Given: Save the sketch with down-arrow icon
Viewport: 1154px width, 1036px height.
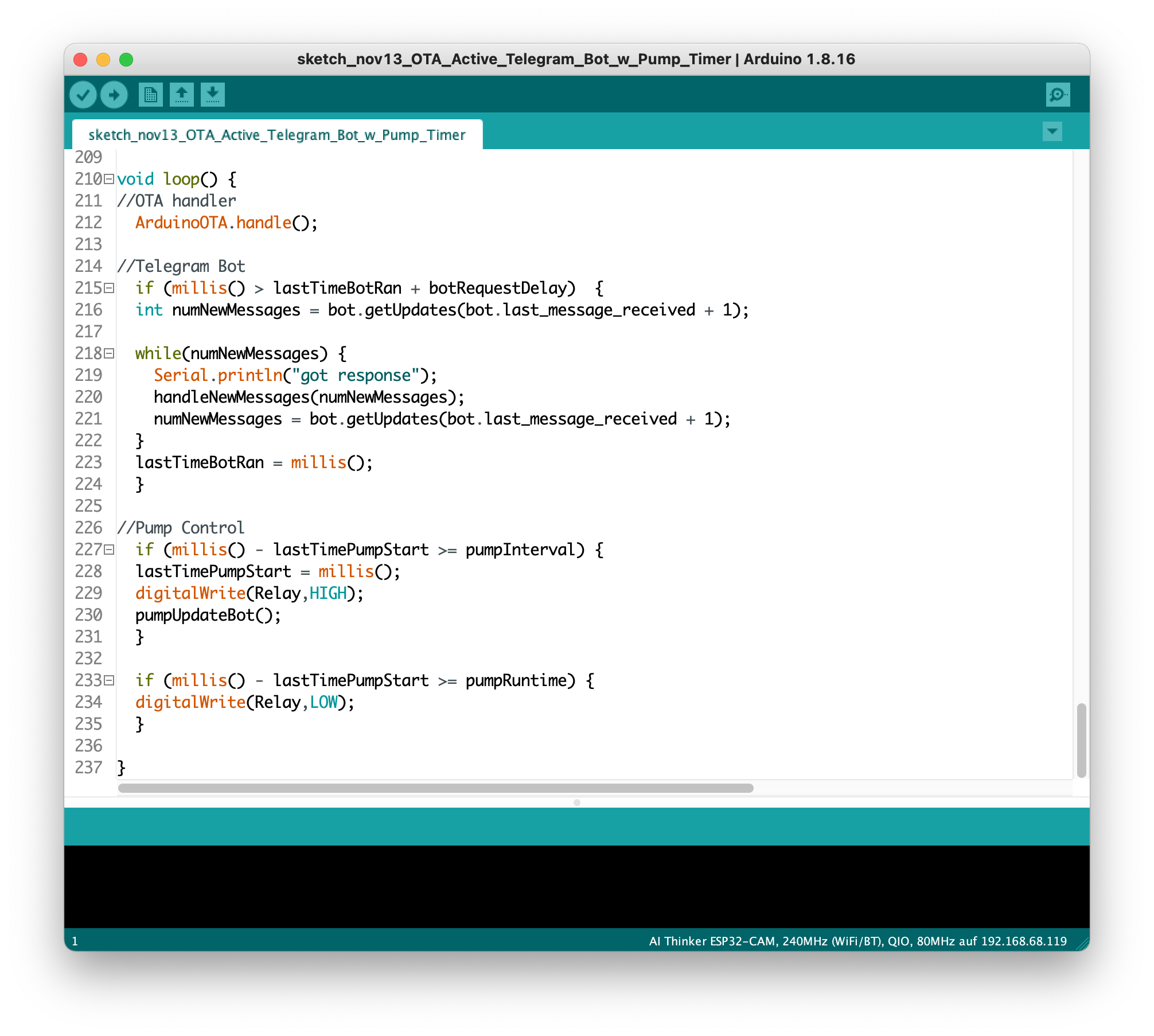Looking at the screenshot, I should tap(212, 95).
